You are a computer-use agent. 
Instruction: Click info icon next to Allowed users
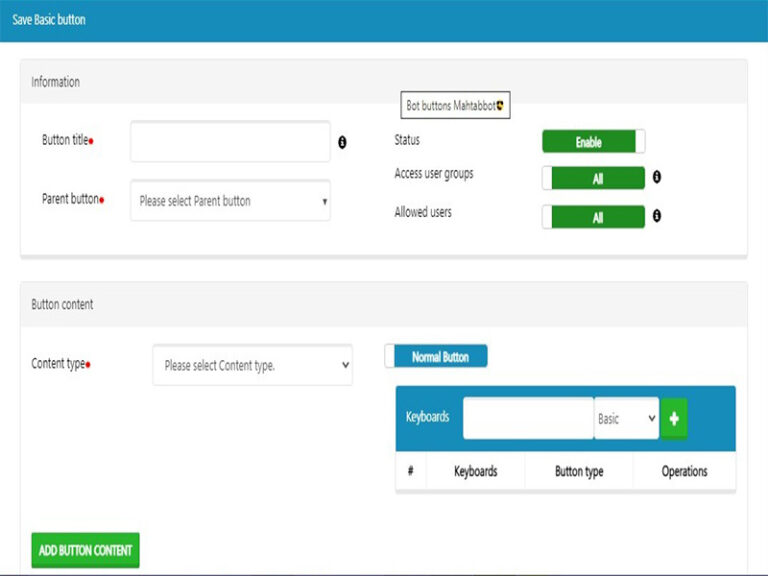click(x=657, y=215)
